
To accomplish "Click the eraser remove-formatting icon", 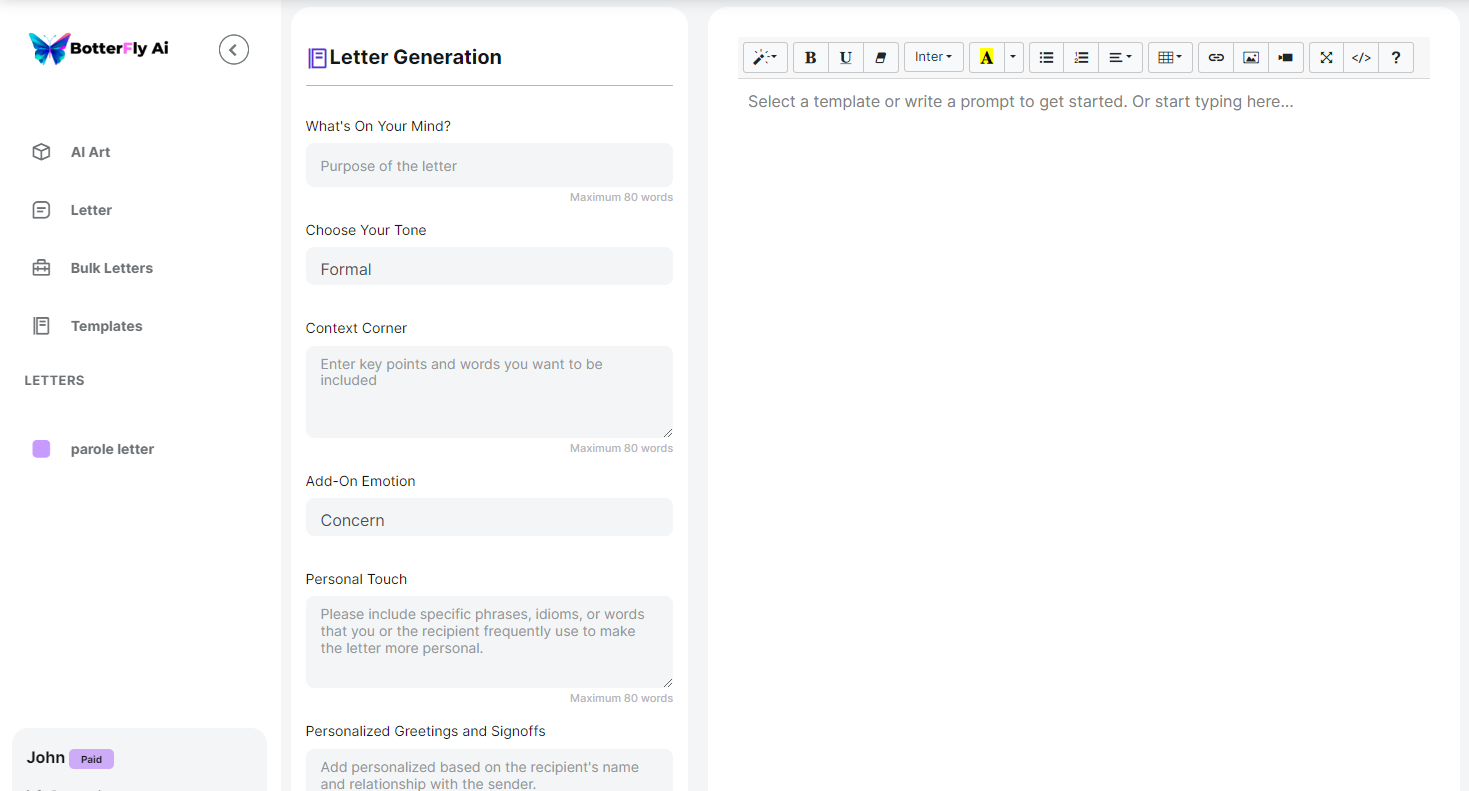I will click(881, 58).
